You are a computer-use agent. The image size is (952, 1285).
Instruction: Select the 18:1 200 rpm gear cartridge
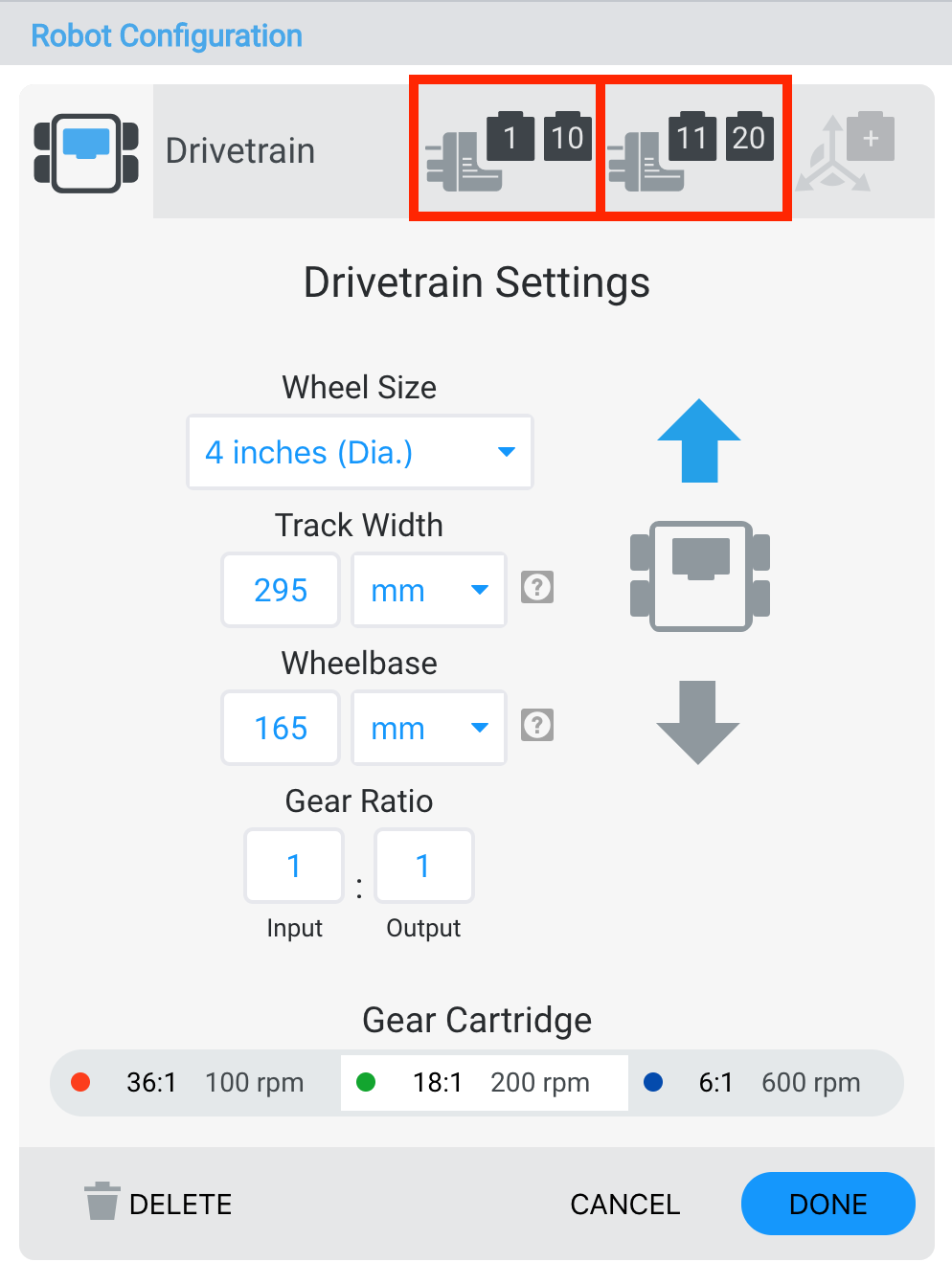(x=484, y=1082)
